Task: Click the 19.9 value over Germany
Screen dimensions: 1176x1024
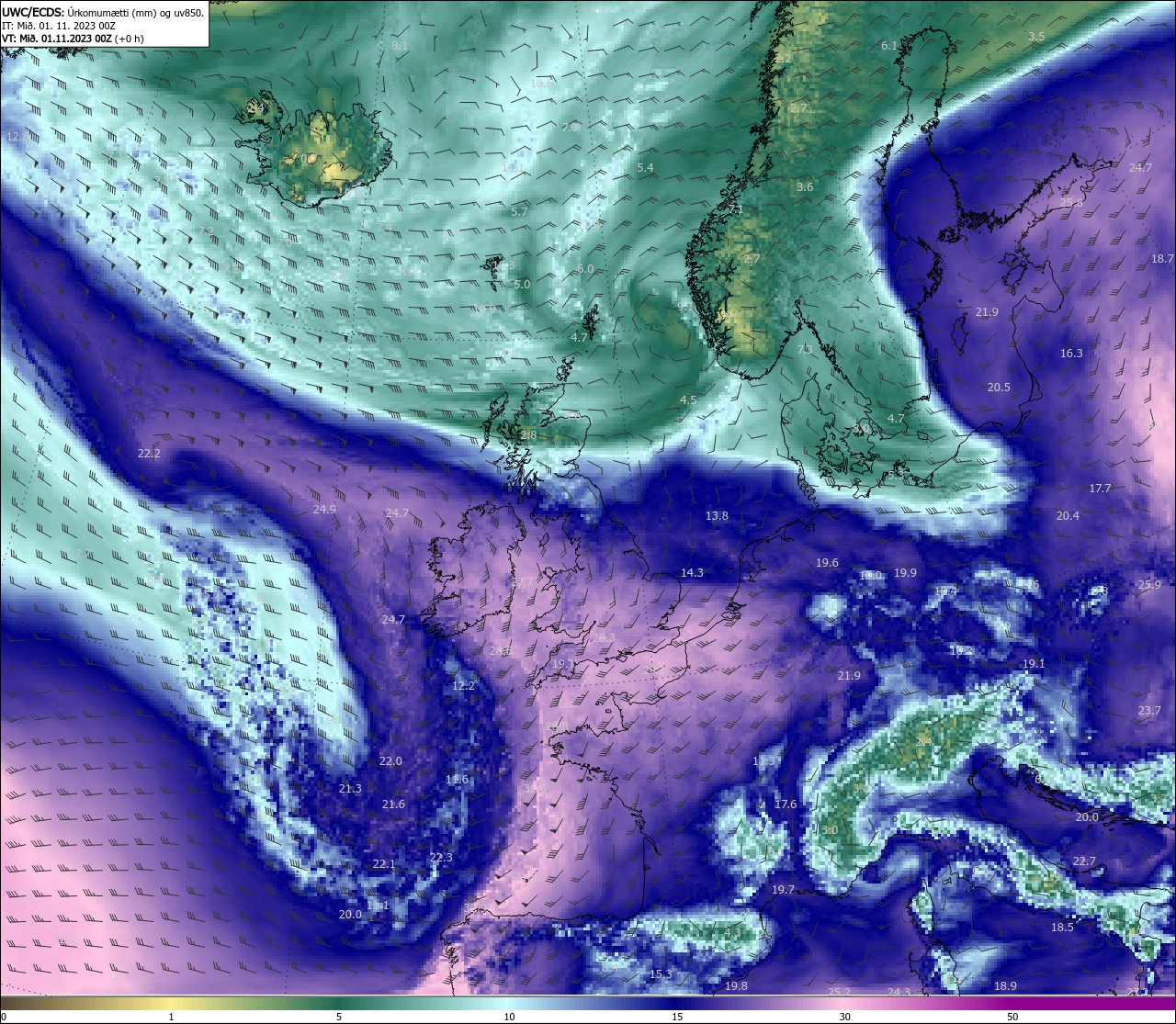Action: point(905,573)
